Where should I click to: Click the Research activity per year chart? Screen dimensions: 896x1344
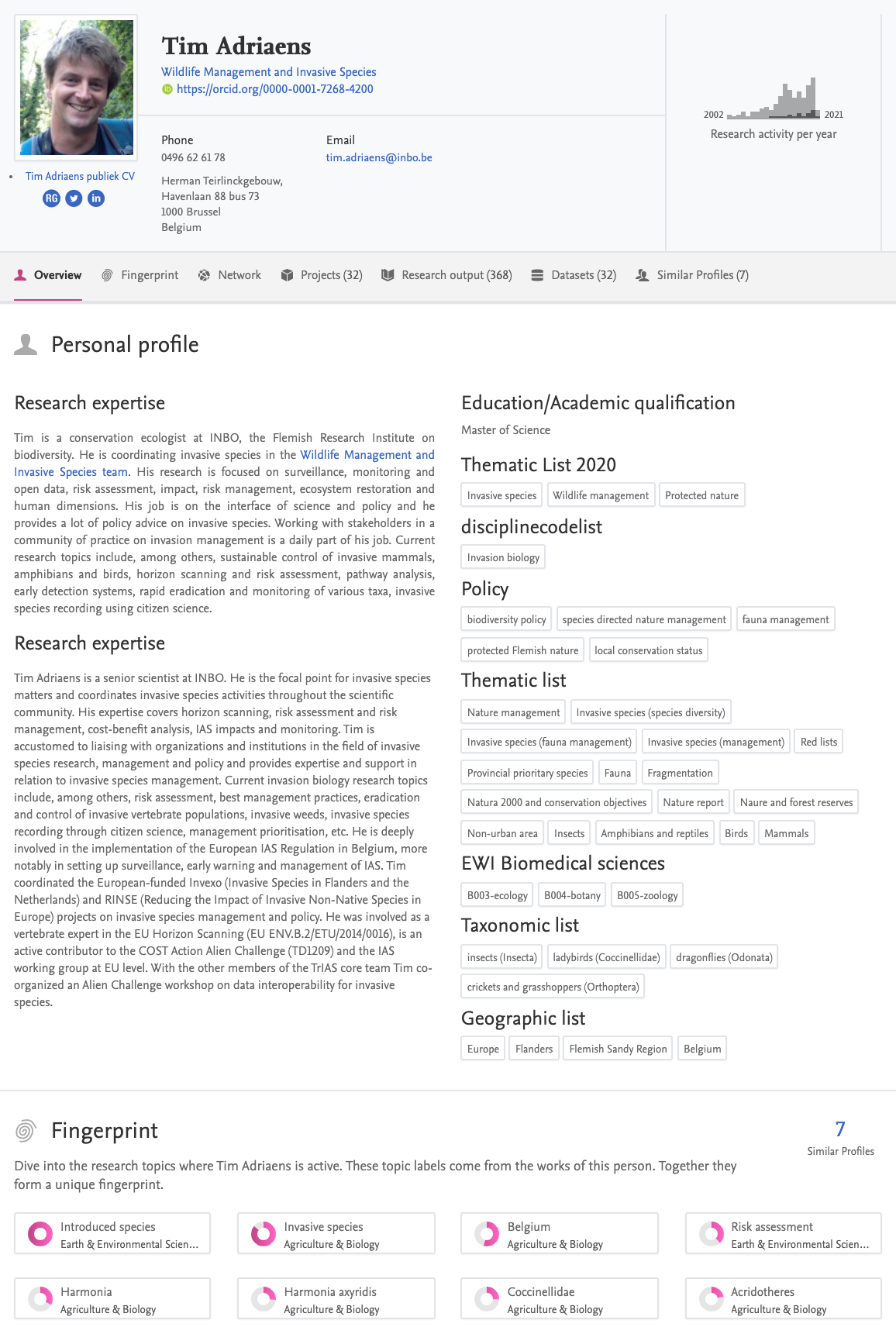click(774, 101)
